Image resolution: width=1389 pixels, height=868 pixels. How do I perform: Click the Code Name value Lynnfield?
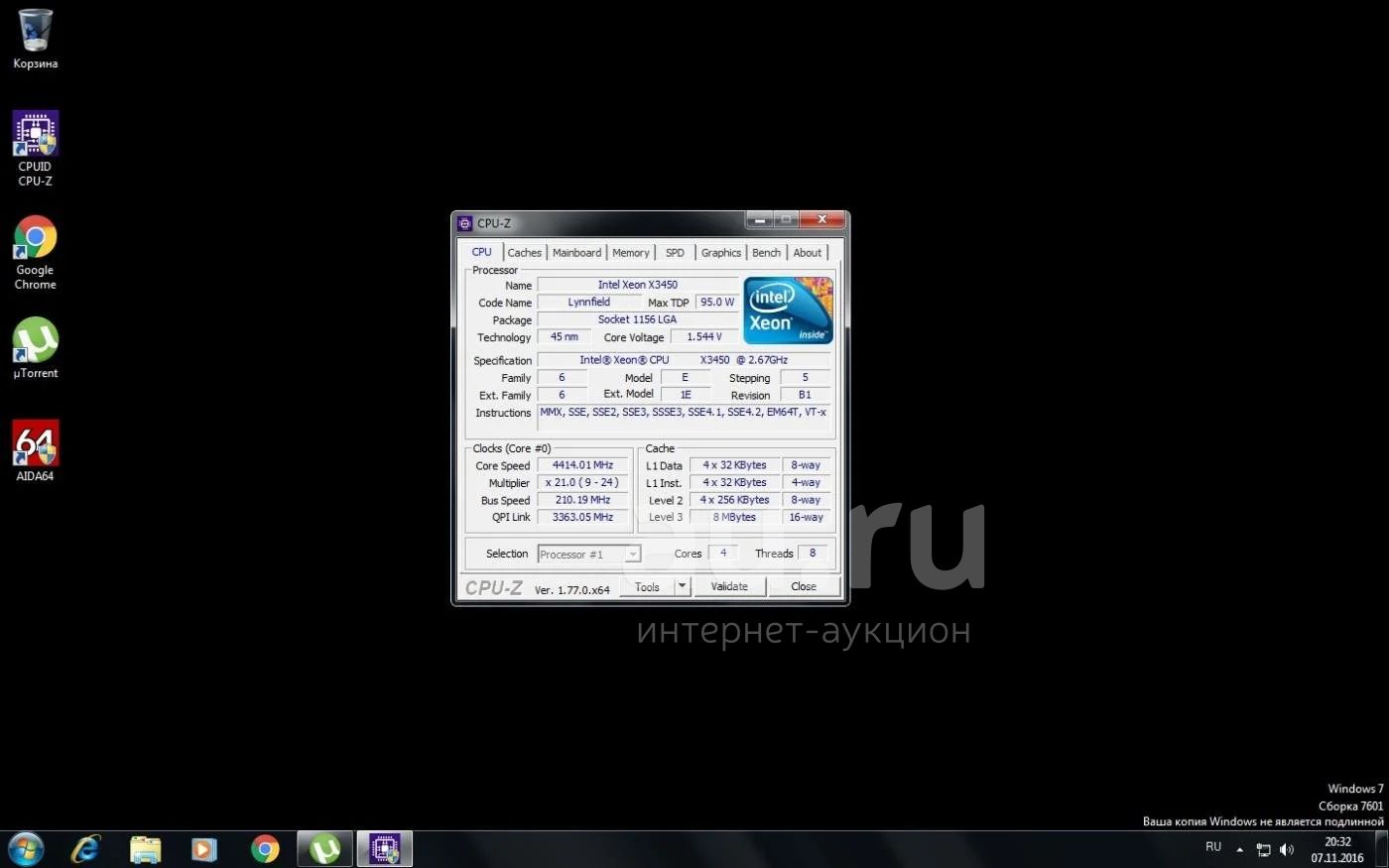coord(589,303)
